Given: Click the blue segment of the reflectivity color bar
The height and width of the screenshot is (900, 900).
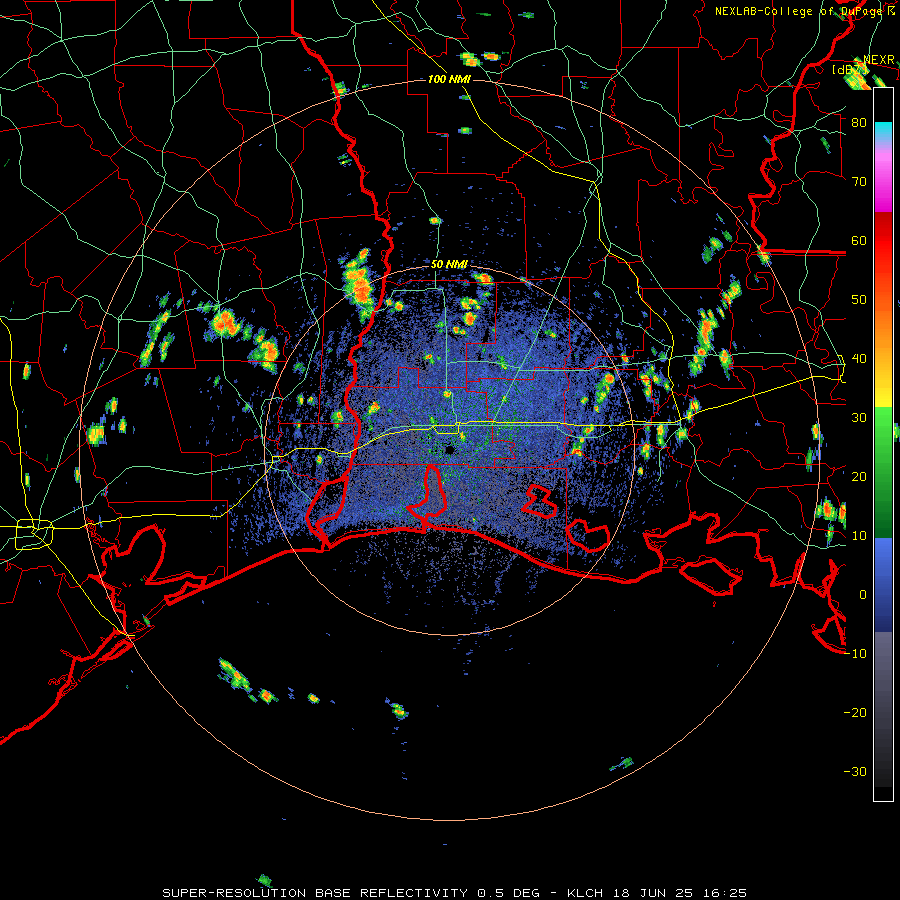Looking at the screenshot, I should [x=883, y=584].
